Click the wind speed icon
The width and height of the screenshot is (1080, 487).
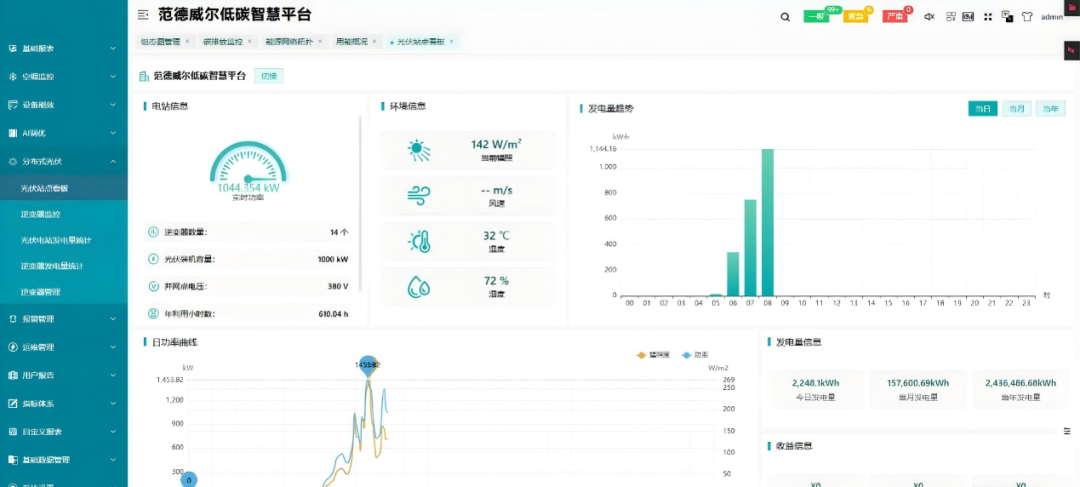[419, 196]
